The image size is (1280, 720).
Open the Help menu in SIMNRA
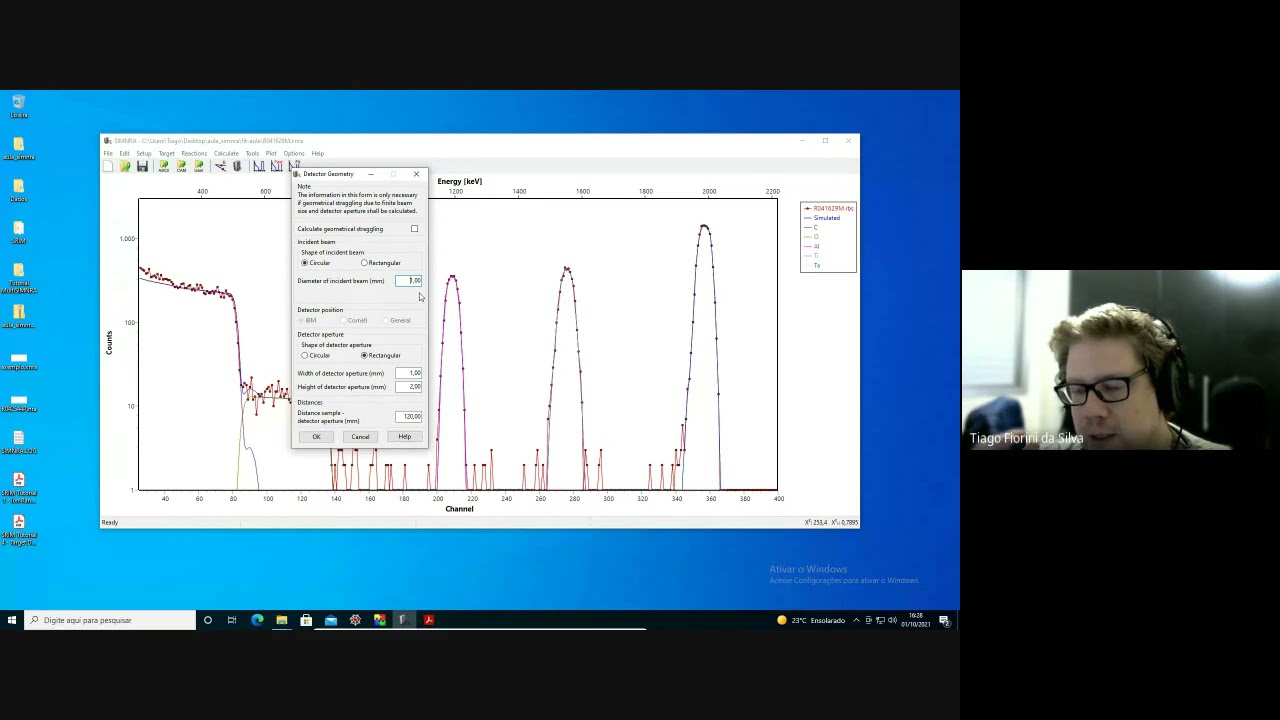tap(317, 153)
